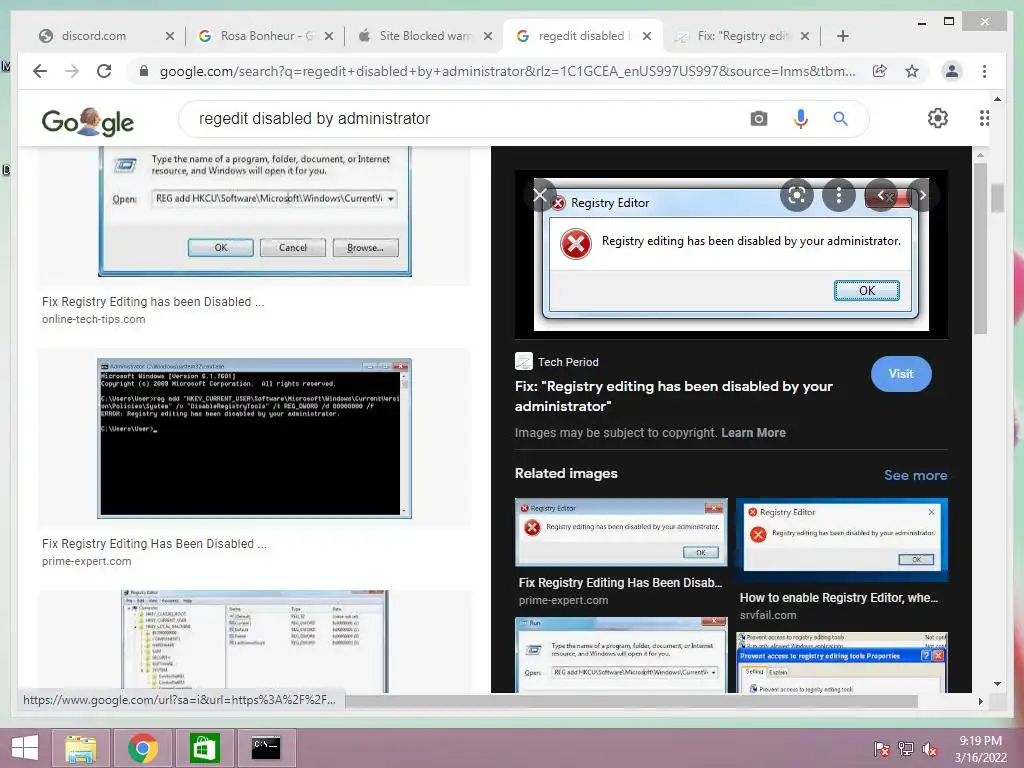
Task: Open the preview's three-dot options
Action: click(x=839, y=195)
